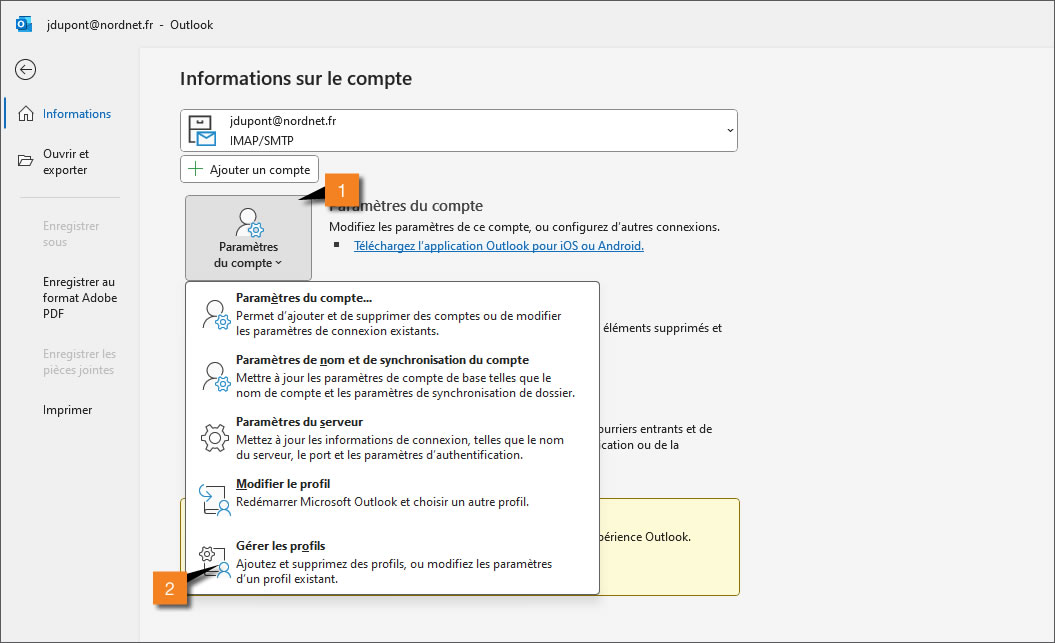Click the green plus icon on Ajouter un compte
This screenshot has width=1055, height=643.
(195, 169)
